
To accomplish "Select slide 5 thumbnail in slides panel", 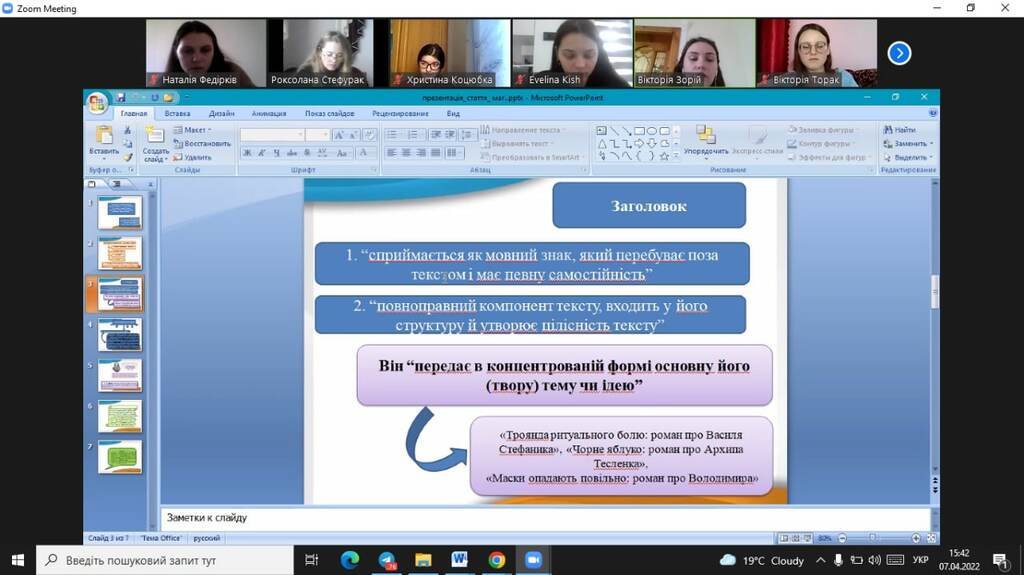I will tap(120, 376).
